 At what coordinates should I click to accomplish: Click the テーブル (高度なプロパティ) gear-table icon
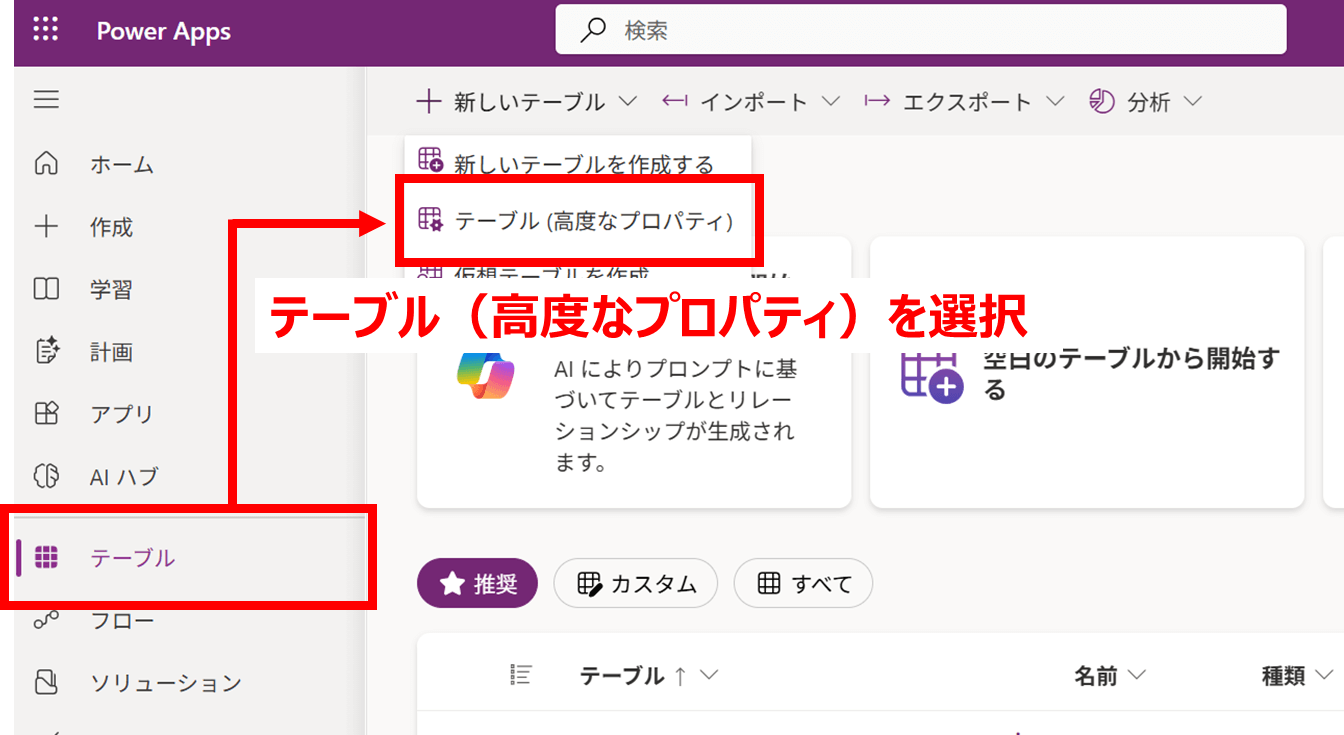point(430,220)
